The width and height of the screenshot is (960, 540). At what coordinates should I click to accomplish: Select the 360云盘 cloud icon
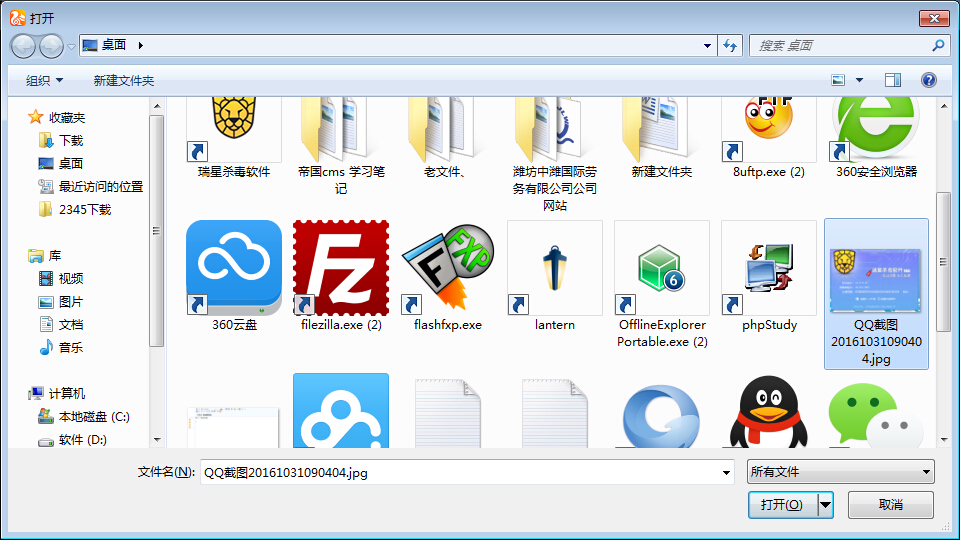[x=234, y=268]
